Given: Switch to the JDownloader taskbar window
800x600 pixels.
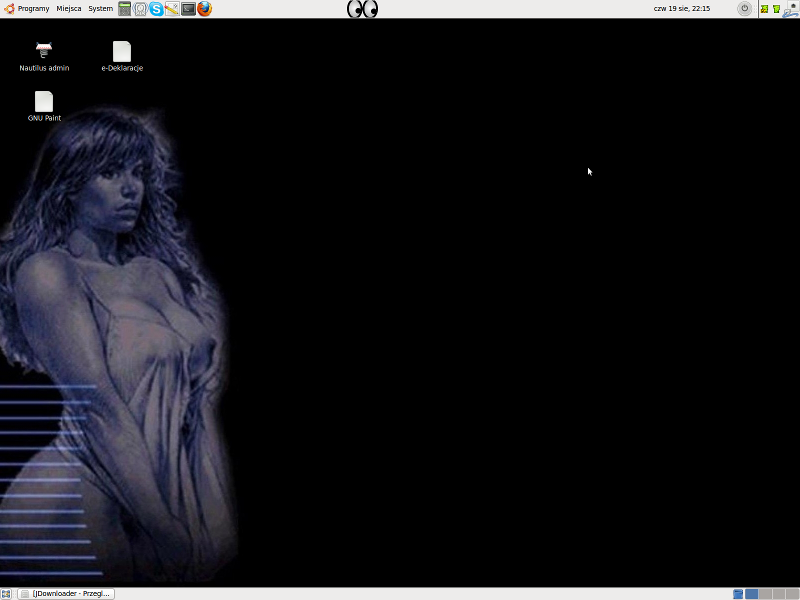Looking at the screenshot, I should coord(66,594).
